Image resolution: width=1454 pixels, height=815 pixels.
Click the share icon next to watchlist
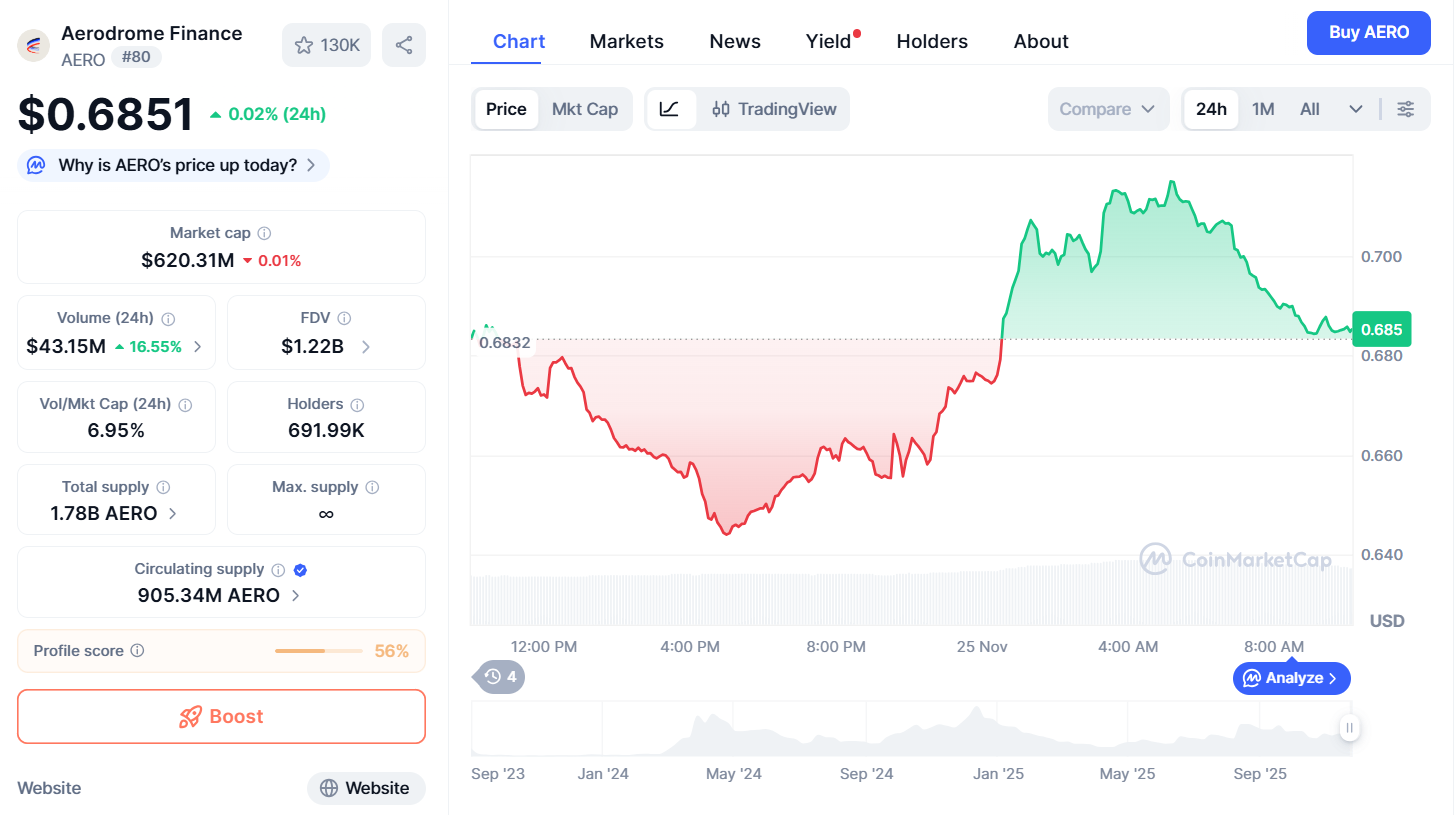(x=404, y=45)
